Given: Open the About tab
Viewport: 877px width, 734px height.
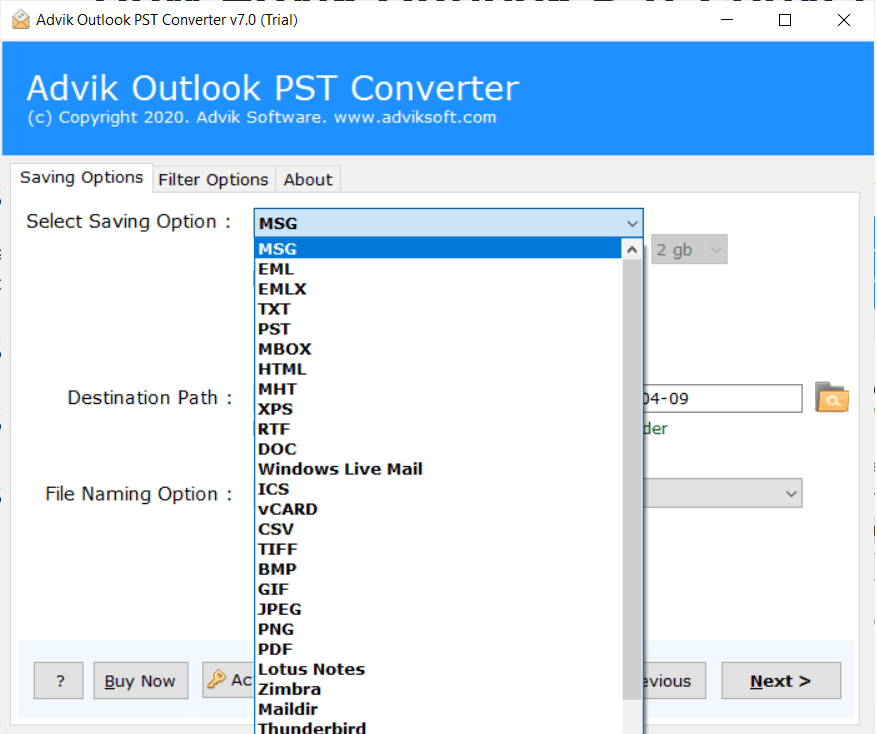Looking at the screenshot, I should click(308, 180).
